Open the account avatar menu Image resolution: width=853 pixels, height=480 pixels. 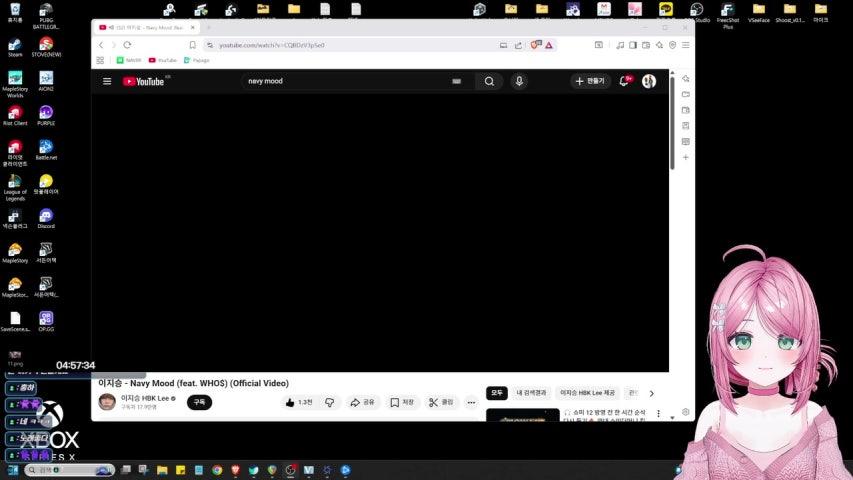tap(649, 81)
